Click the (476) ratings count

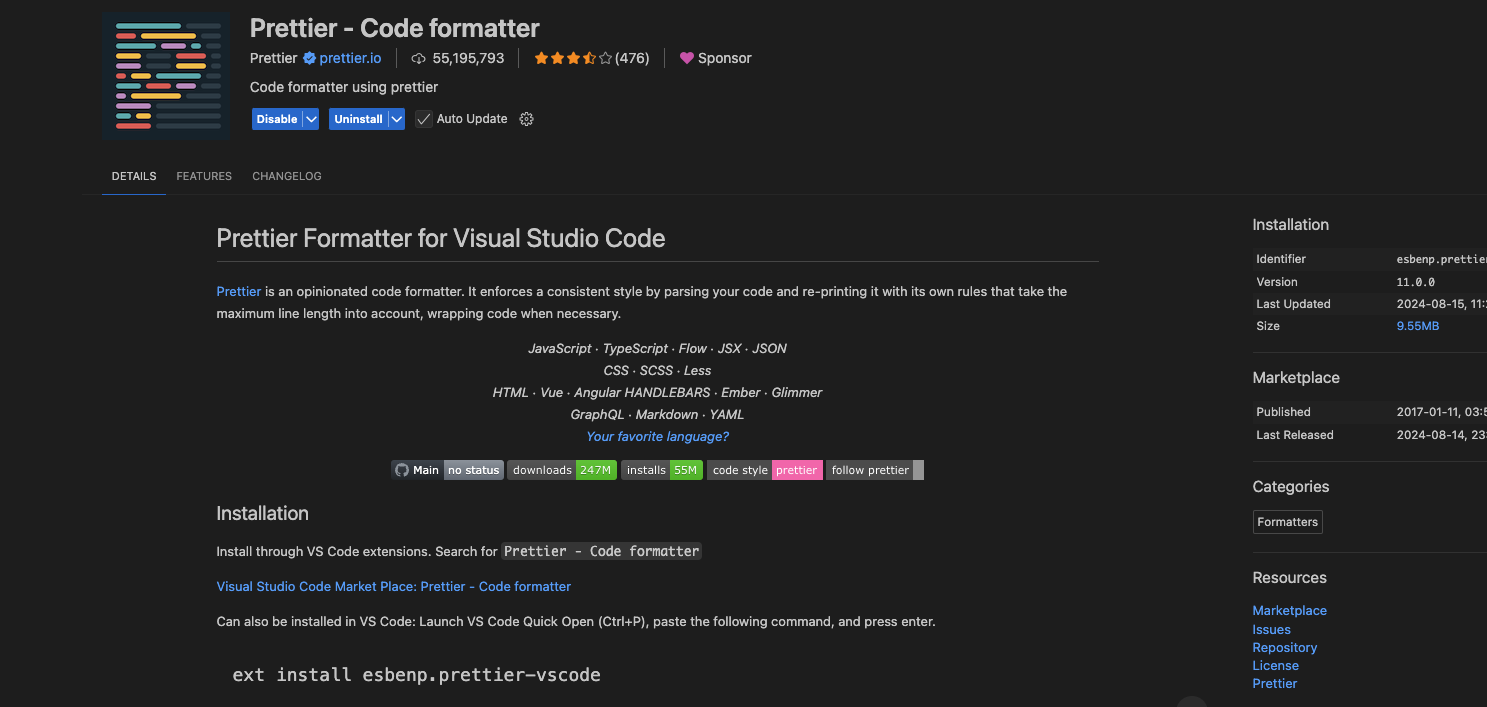[x=632, y=58]
